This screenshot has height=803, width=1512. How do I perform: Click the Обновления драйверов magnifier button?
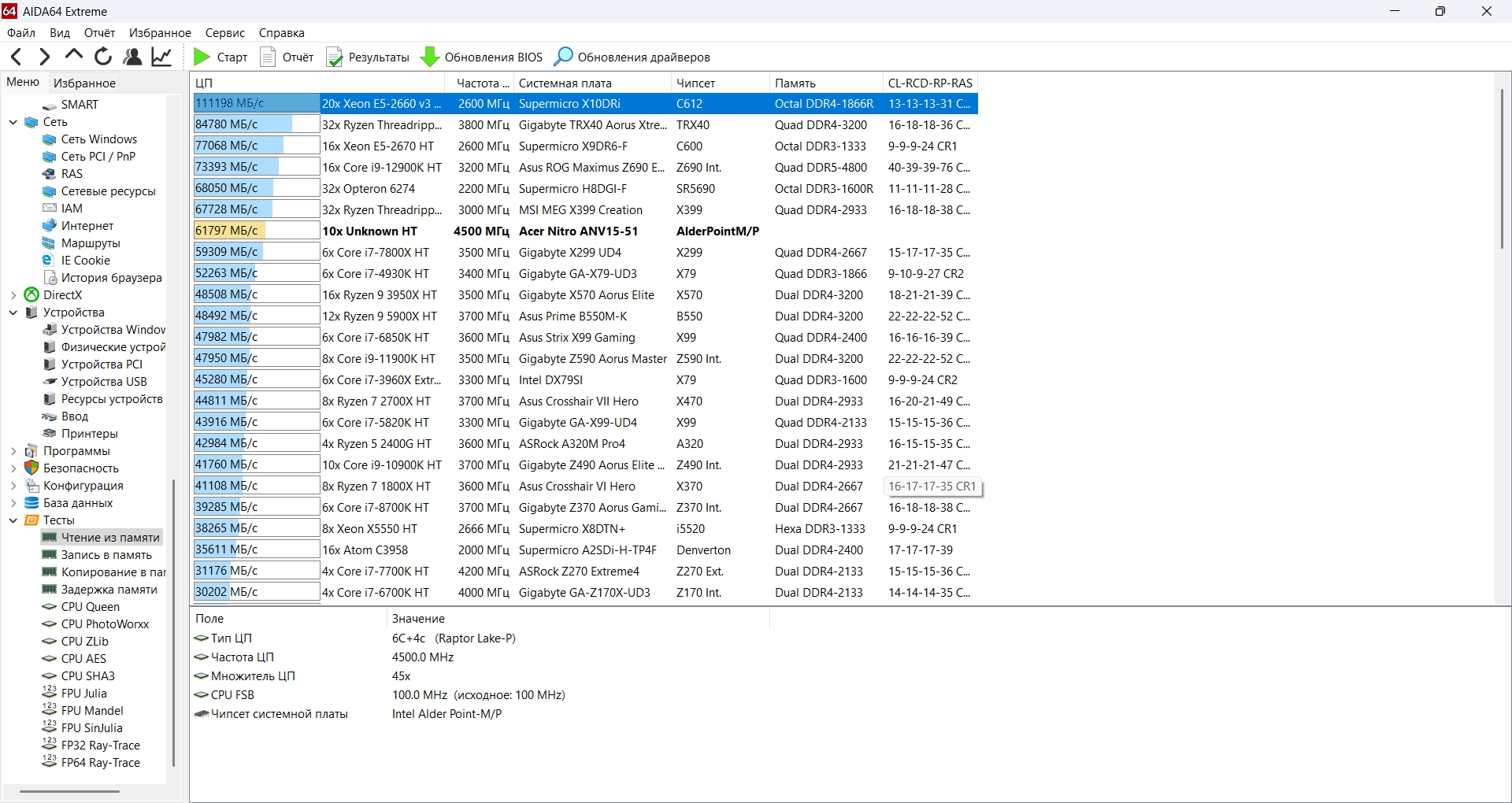point(632,57)
